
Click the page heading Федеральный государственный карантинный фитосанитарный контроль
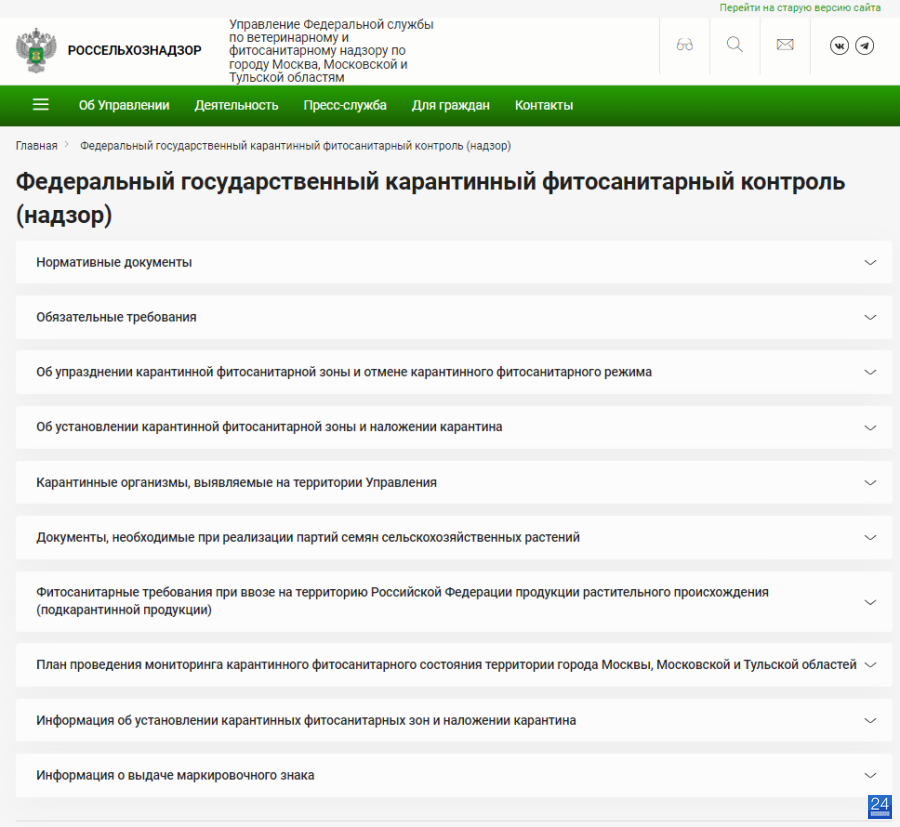430,198
